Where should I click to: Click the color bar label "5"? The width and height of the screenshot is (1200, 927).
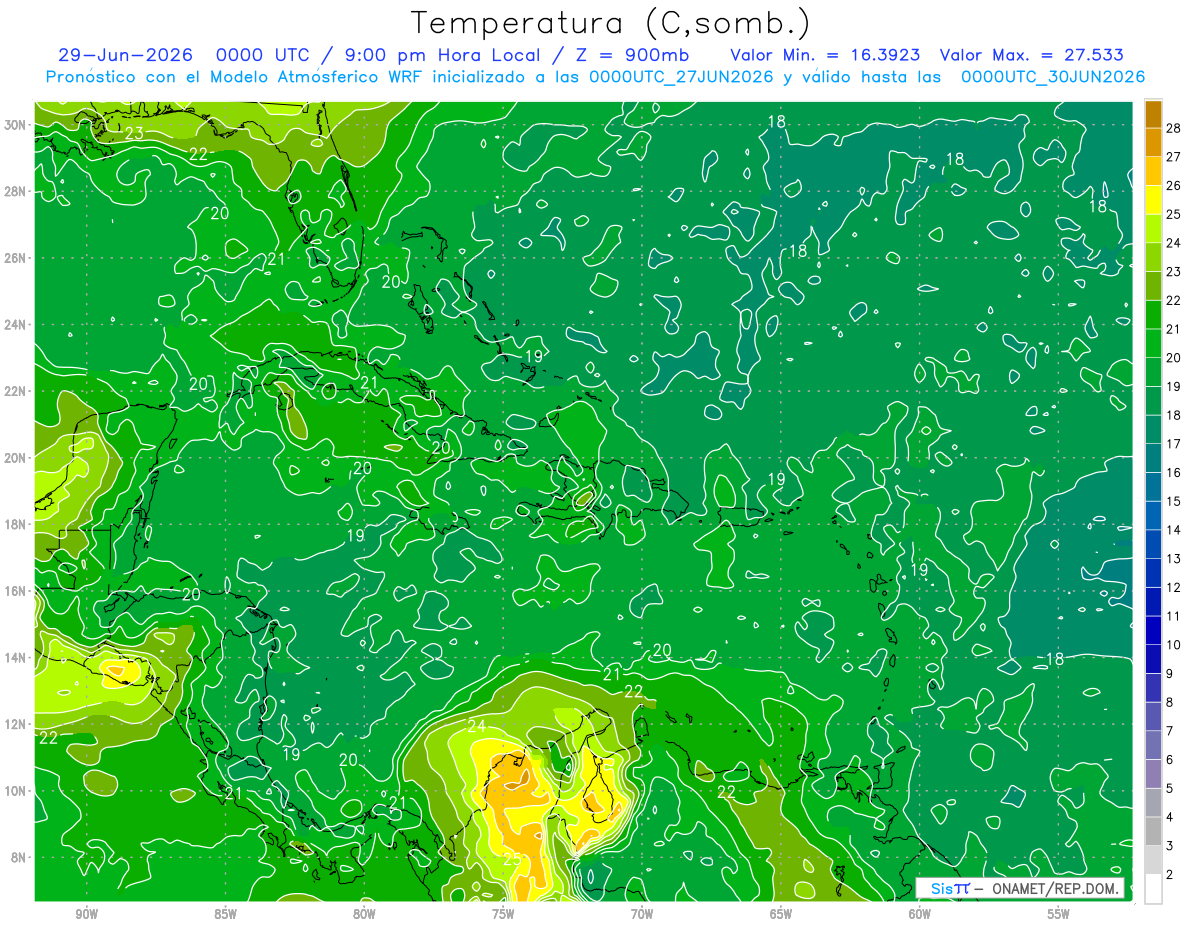pyautogui.click(x=1170, y=789)
